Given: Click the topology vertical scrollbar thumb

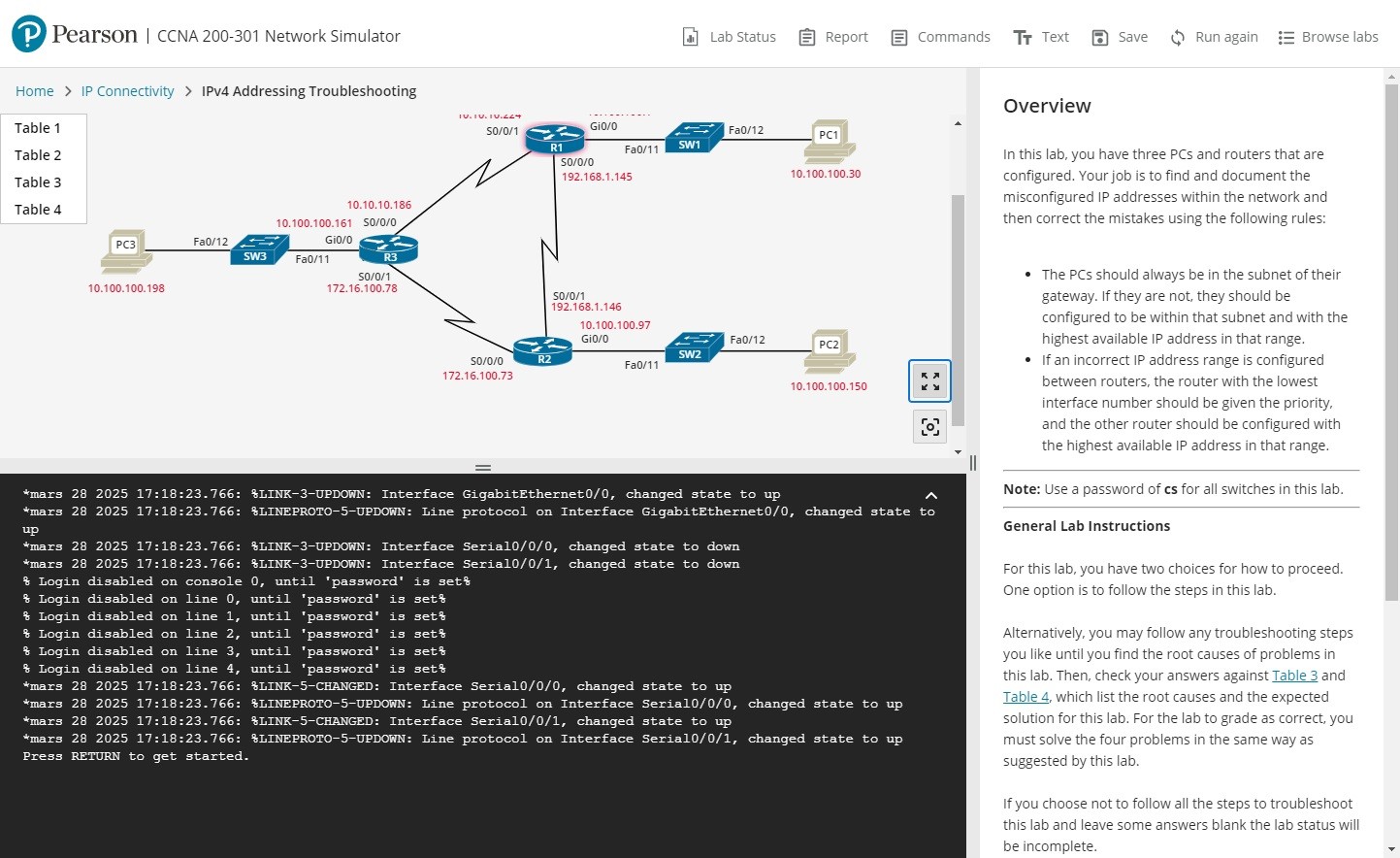Looking at the screenshot, I should pyautogui.click(x=959, y=311).
